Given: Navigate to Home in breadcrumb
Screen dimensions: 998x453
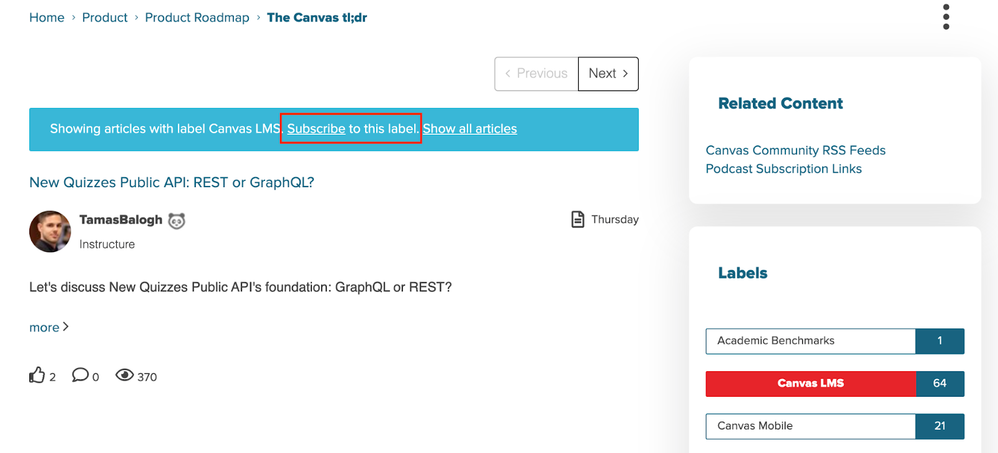Looking at the screenshot, I should (x=46, y=17).
